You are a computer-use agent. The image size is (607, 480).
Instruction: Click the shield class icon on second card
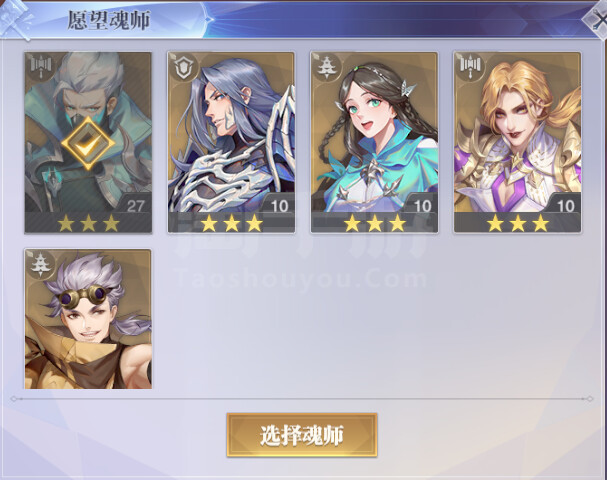(184, 67)
